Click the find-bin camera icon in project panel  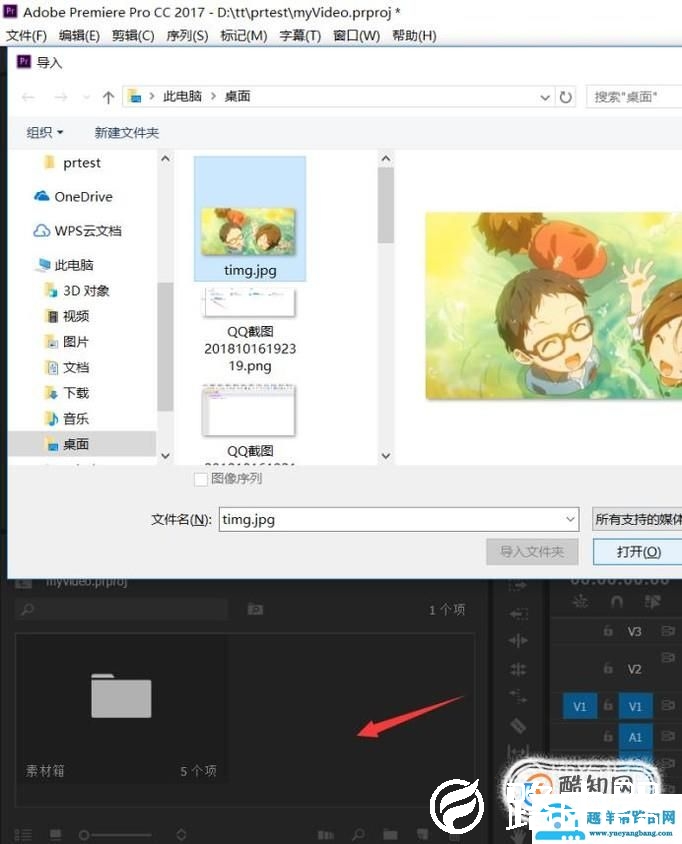point(255,609)
